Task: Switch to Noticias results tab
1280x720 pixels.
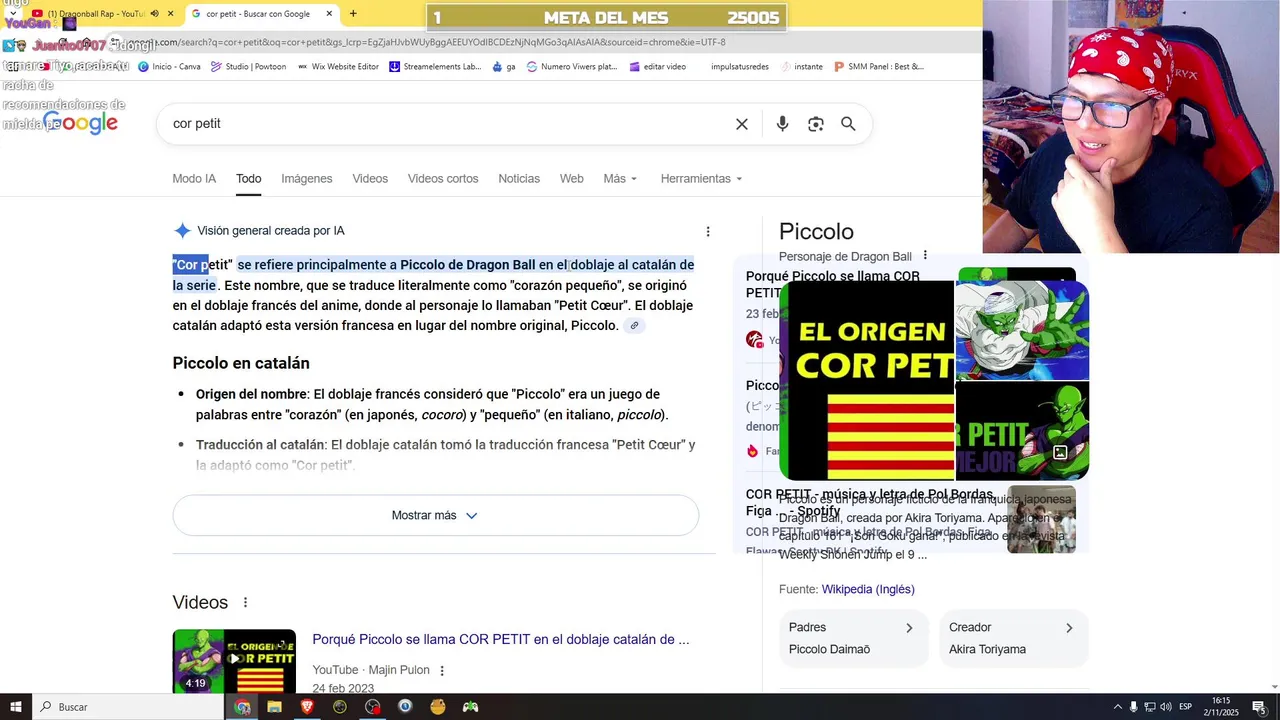Action: [519, 179]
